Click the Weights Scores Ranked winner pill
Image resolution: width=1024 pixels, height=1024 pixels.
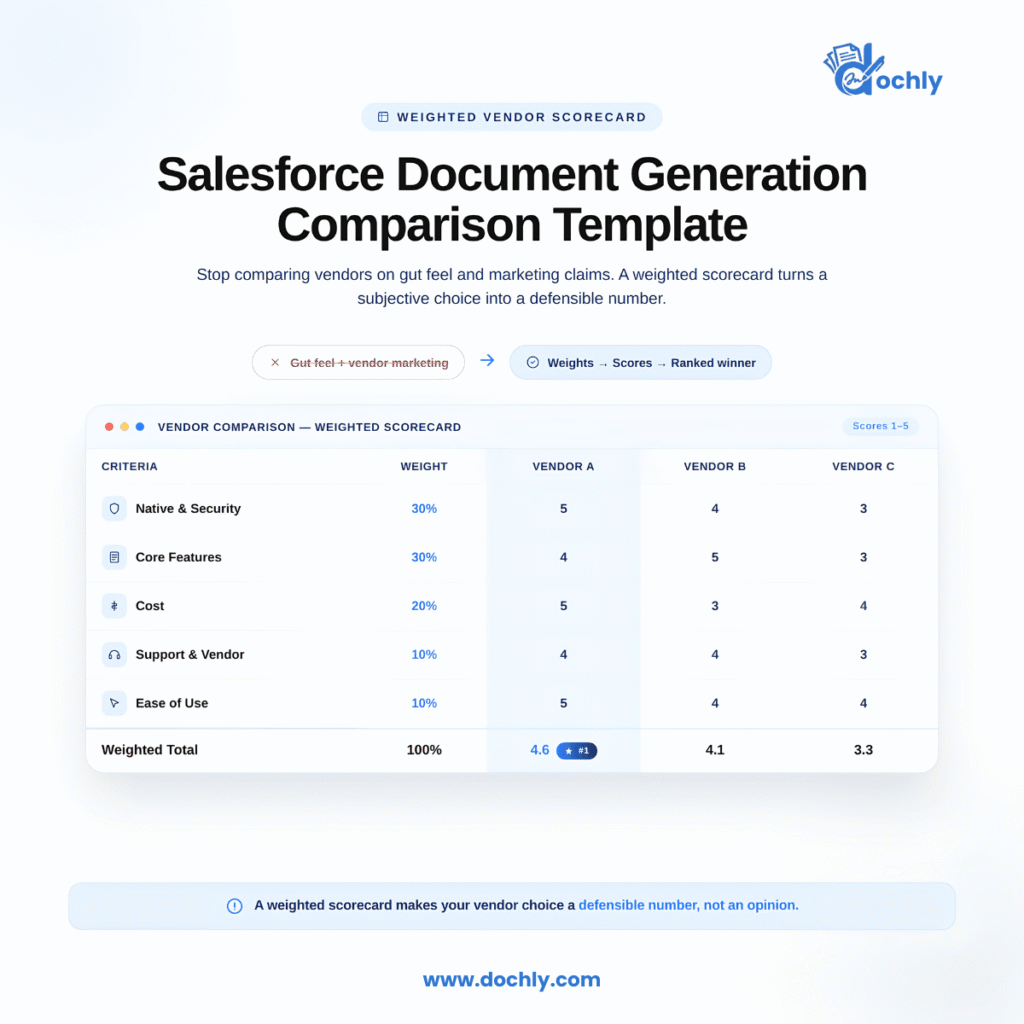[x=641, y=362]
